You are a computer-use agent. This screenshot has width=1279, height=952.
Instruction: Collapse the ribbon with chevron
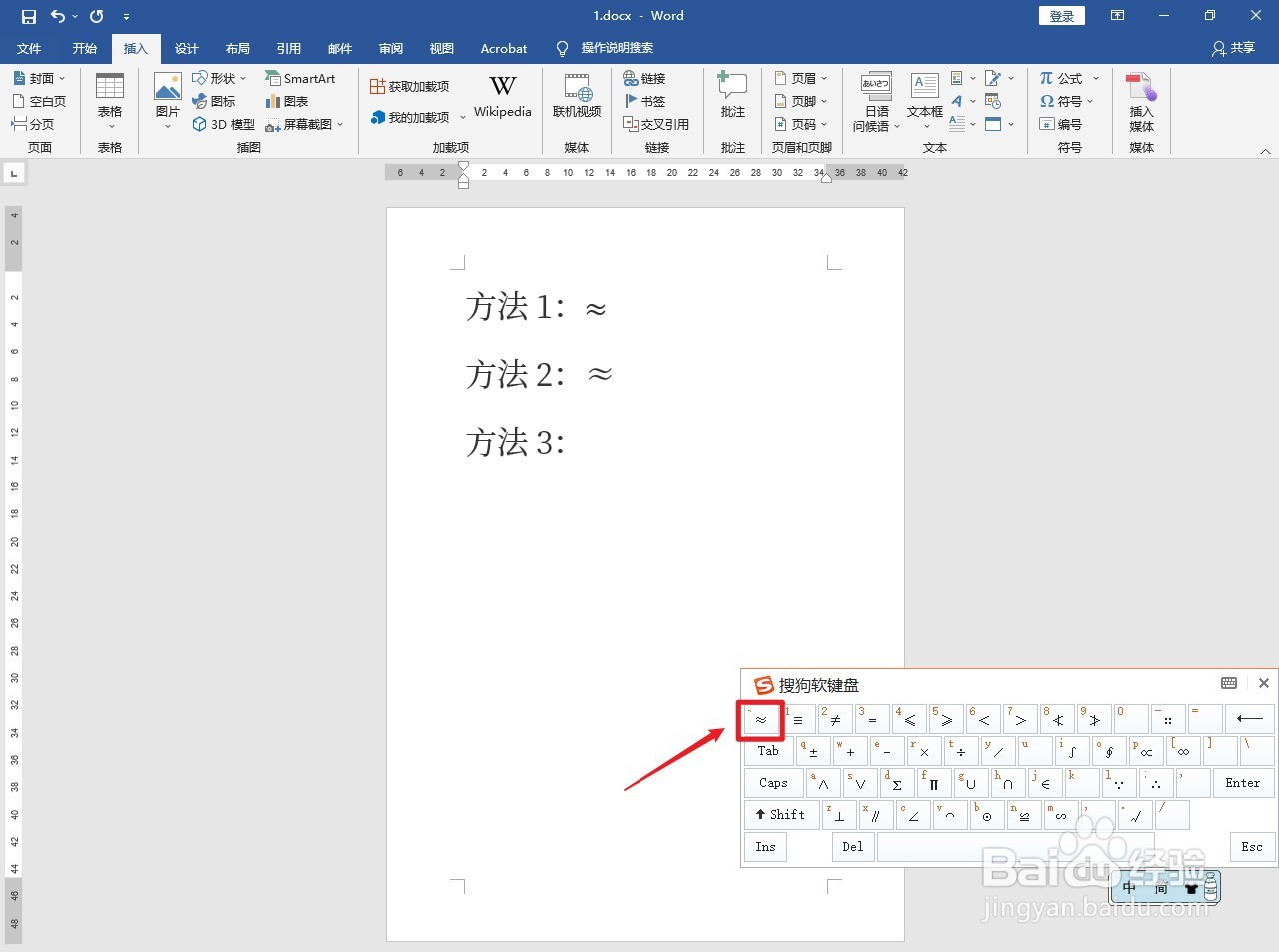pos(1265,151)
